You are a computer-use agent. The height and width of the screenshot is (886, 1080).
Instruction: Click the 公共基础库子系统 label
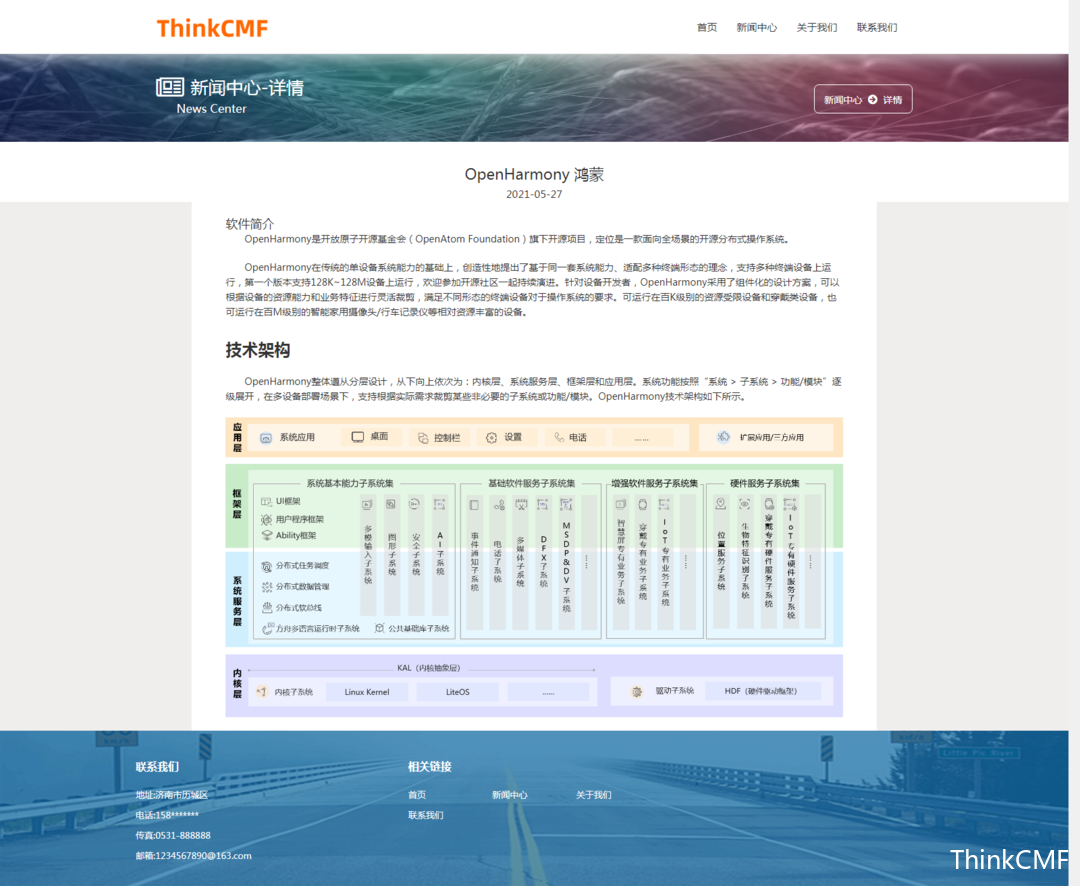[x=418, y=628]
